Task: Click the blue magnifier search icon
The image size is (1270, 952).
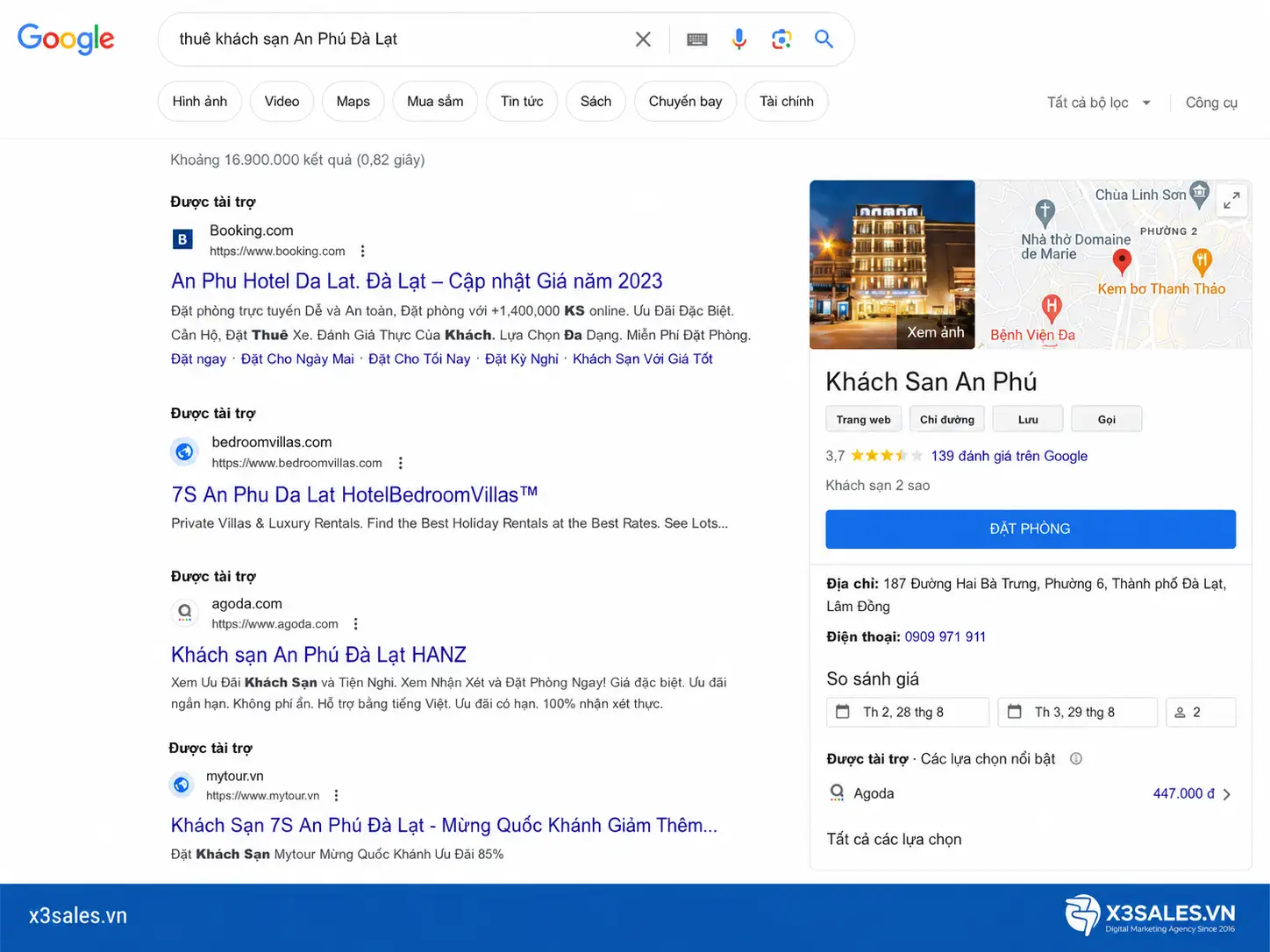Action: 824,39
